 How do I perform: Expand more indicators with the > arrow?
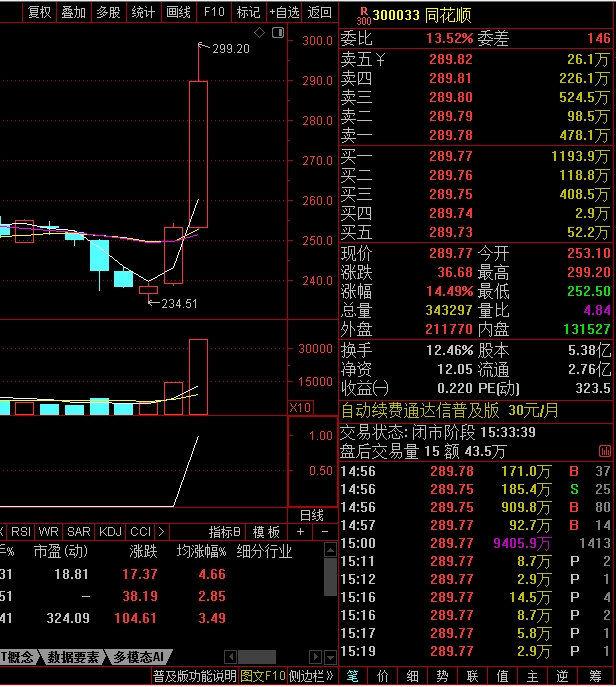pos(161,532)
